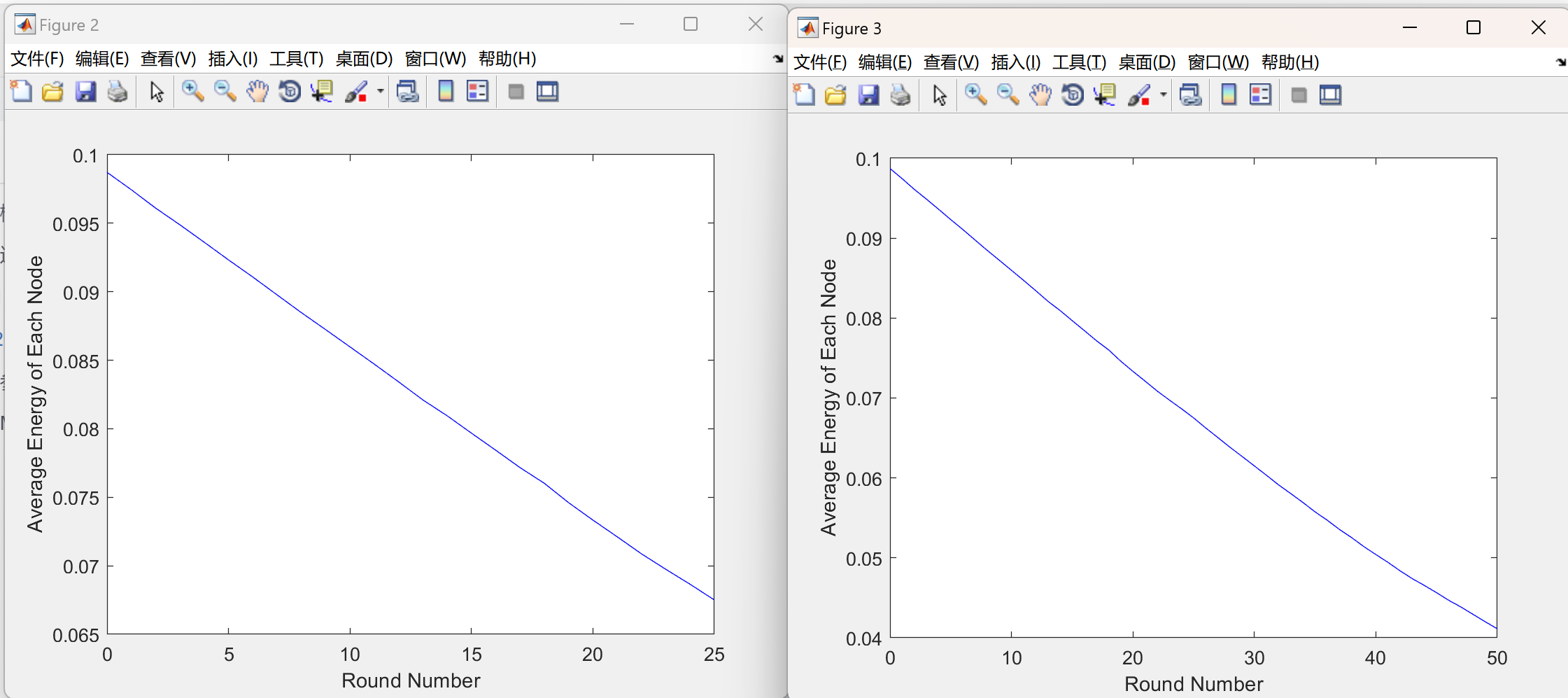
Task: Activate Brush data tool in Figure 2
Action: coord(356,91)
